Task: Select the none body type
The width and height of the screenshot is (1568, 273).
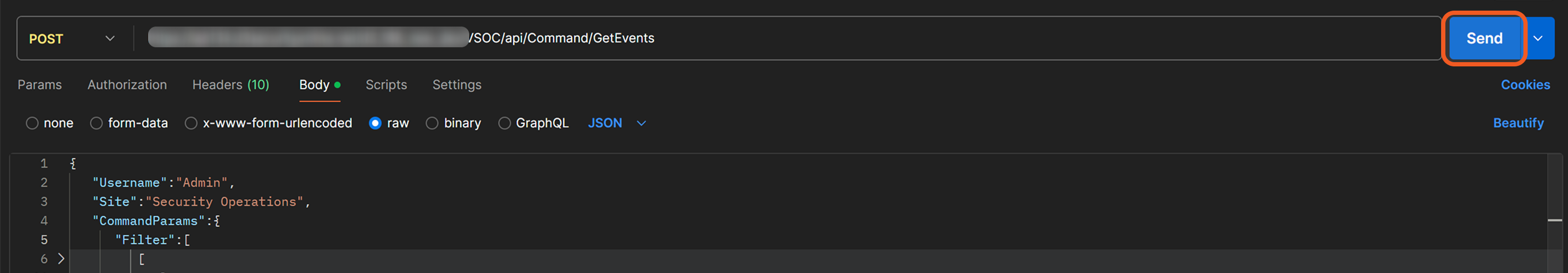Action: coord(32,123)
